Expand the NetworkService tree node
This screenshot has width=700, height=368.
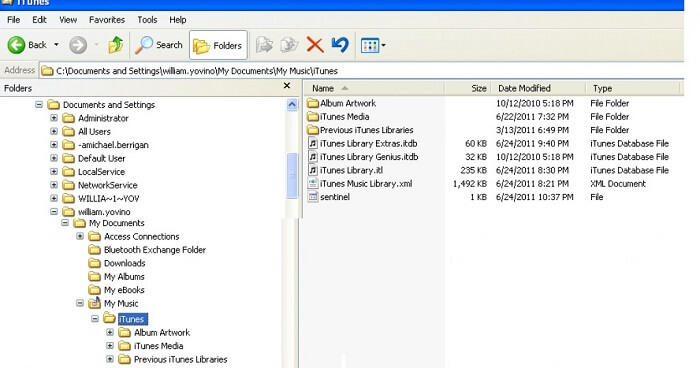click(54, 185)
